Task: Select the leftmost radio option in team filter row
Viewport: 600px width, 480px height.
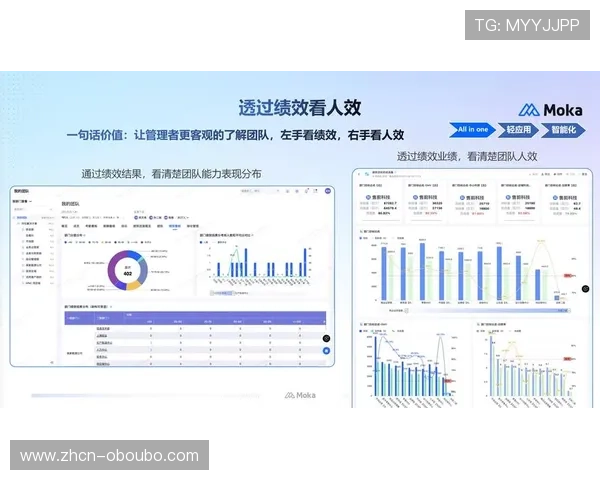Action: (140, 217)
